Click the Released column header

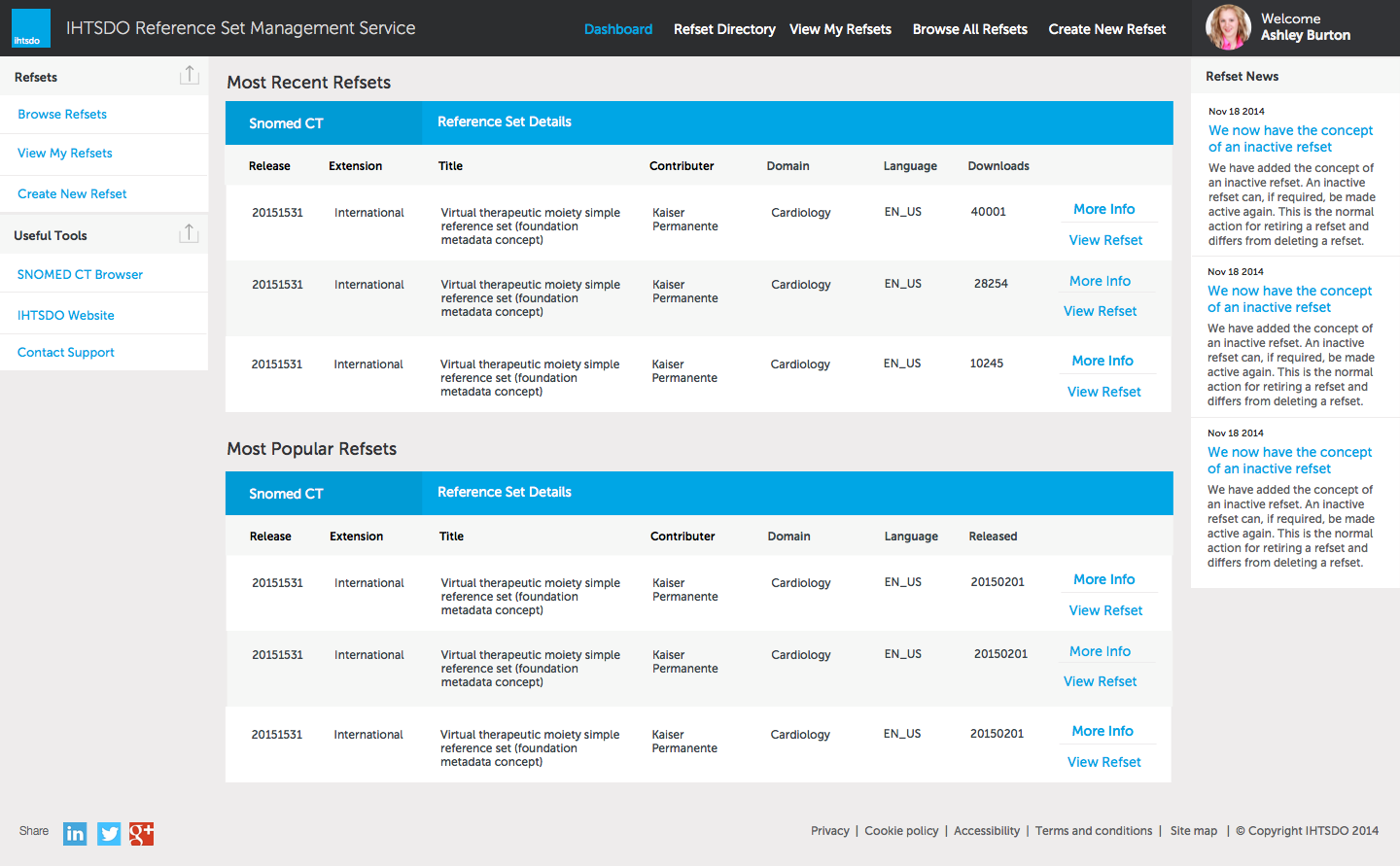(x=993, y=537)
